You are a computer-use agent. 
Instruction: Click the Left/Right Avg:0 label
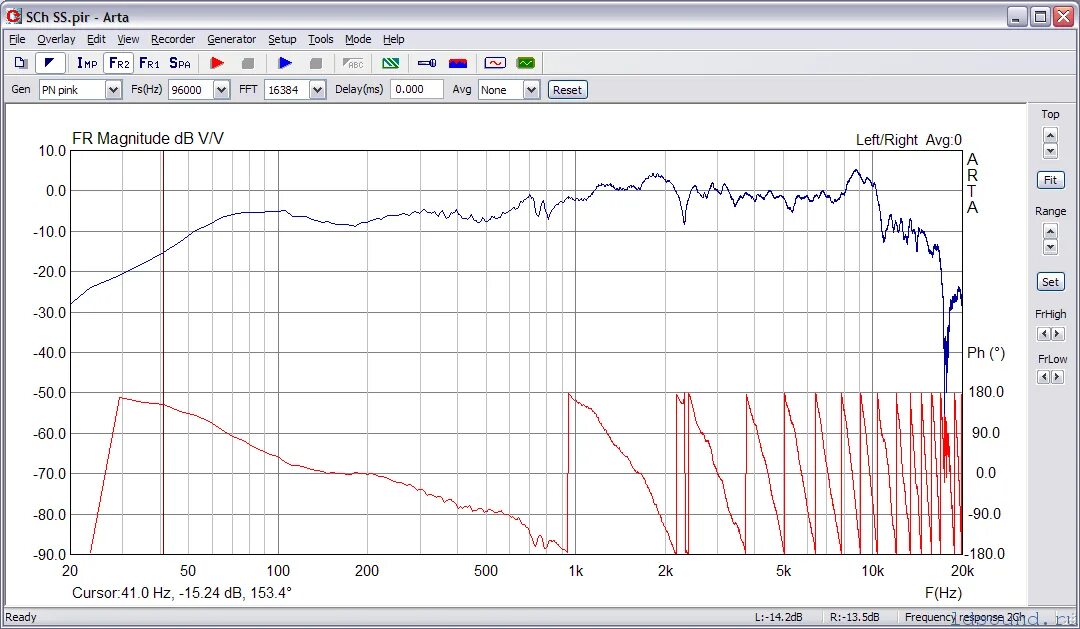(x=908, y=140)
